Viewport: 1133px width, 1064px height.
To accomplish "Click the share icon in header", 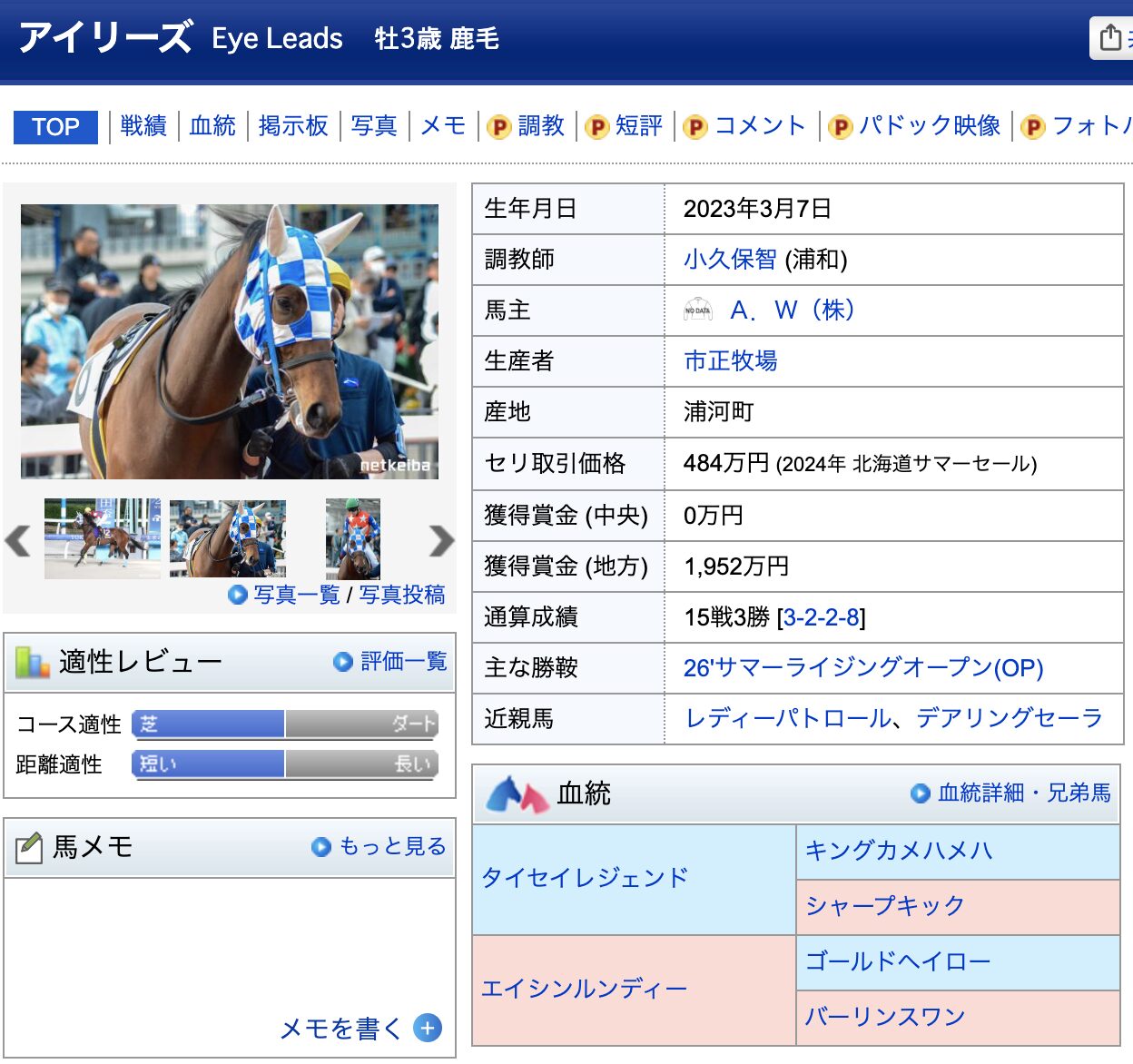I will (1109, 37).
